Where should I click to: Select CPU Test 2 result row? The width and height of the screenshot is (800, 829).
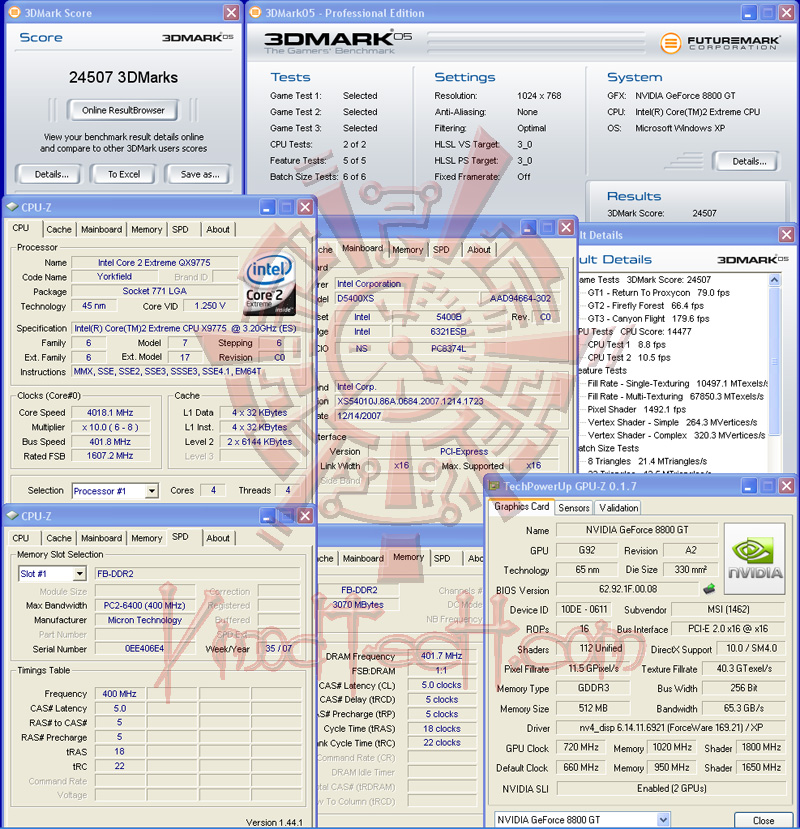(629, 357)
